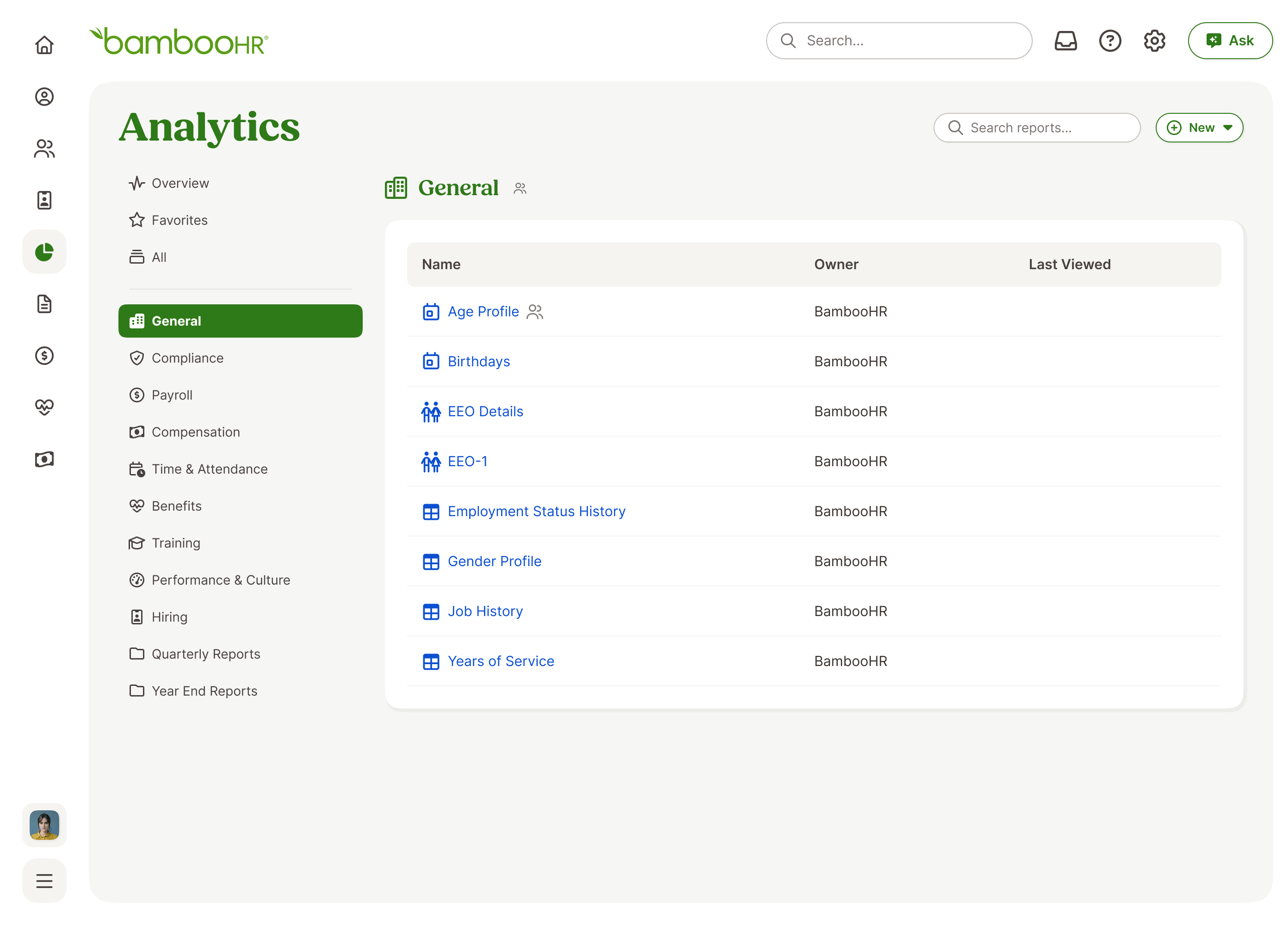Open My Info profile icon in sidebar
The width and height of the screenshot is (1288, 925).
tap(44, 97)
